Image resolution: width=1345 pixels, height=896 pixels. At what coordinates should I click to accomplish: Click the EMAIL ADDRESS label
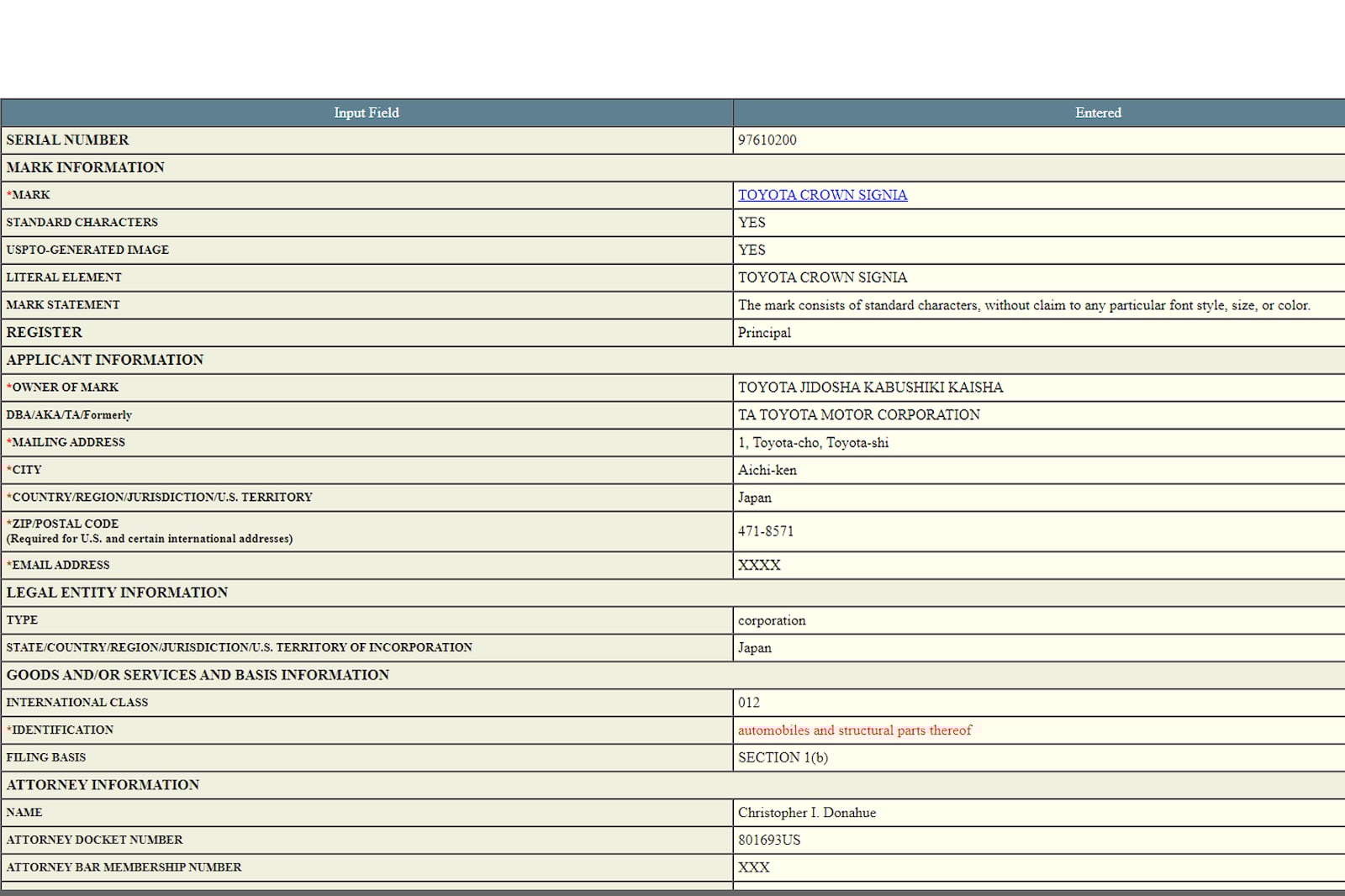58,566
